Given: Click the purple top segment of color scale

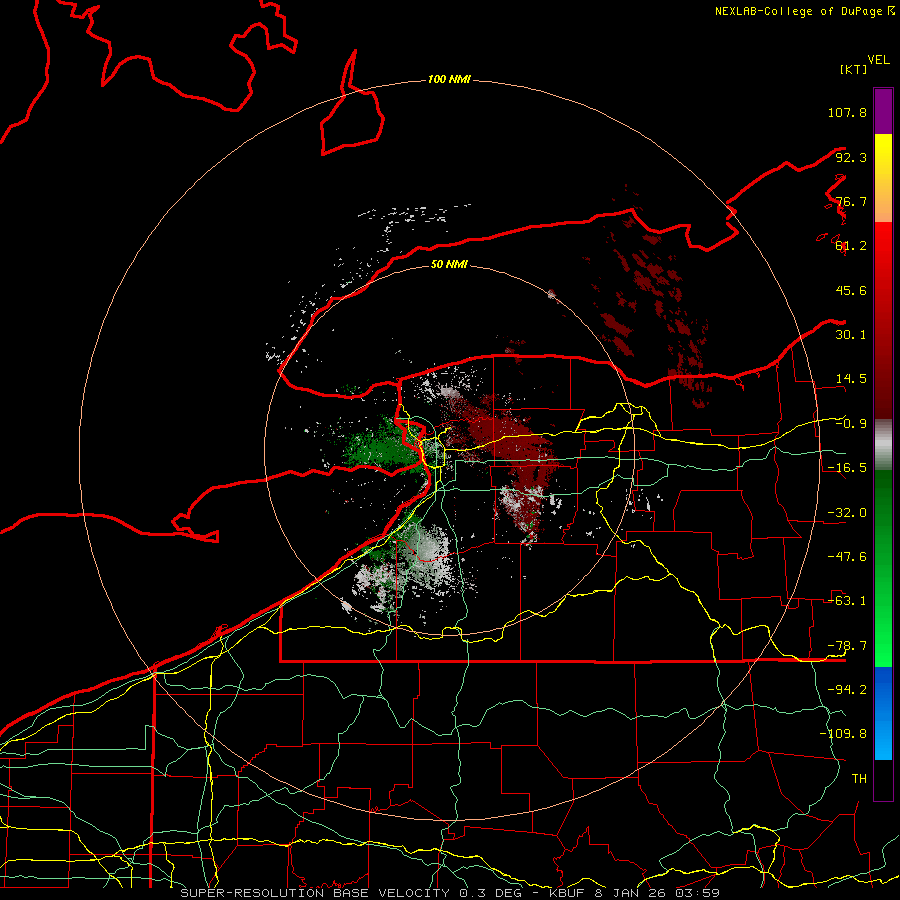Looking at the screenshot, I should click(x=883, y=111).
